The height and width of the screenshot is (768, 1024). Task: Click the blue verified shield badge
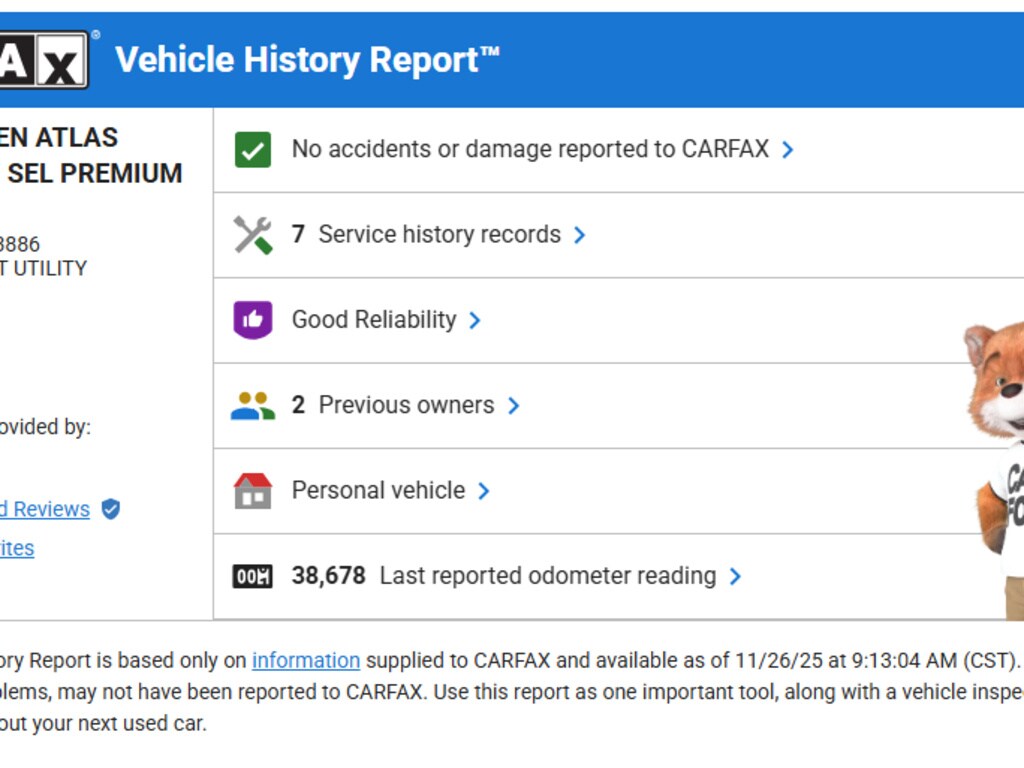tap(111, 509)
